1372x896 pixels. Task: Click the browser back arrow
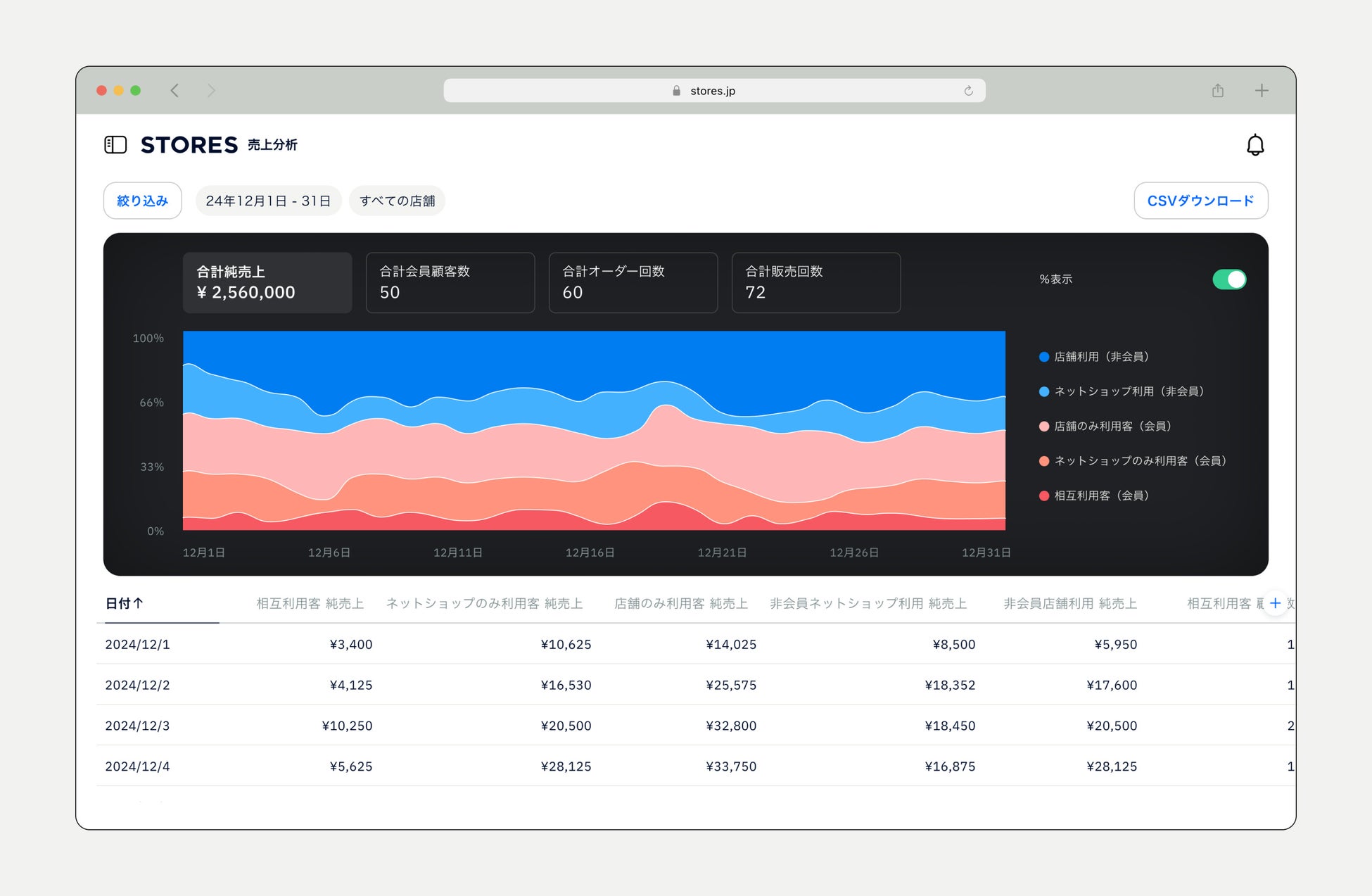[x=174, y=91]
